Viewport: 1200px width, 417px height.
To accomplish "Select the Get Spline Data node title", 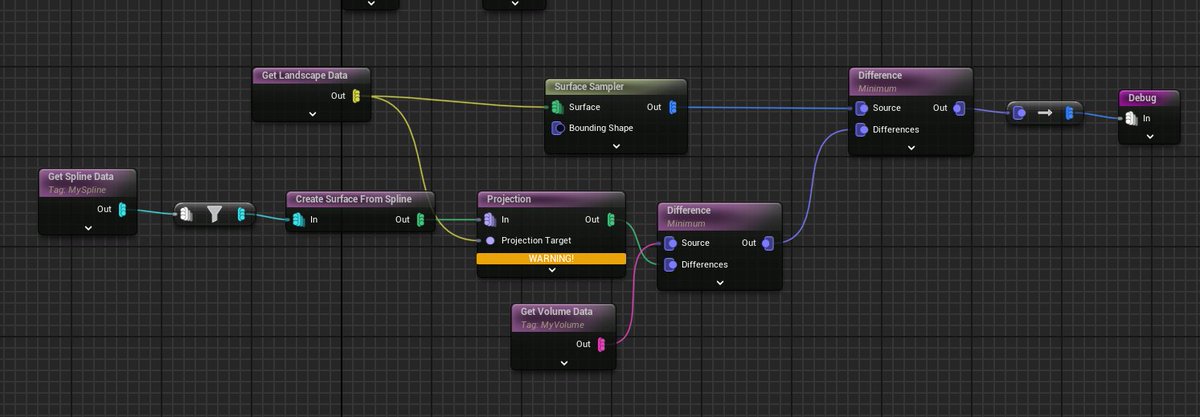I will (x=81, y=176).
